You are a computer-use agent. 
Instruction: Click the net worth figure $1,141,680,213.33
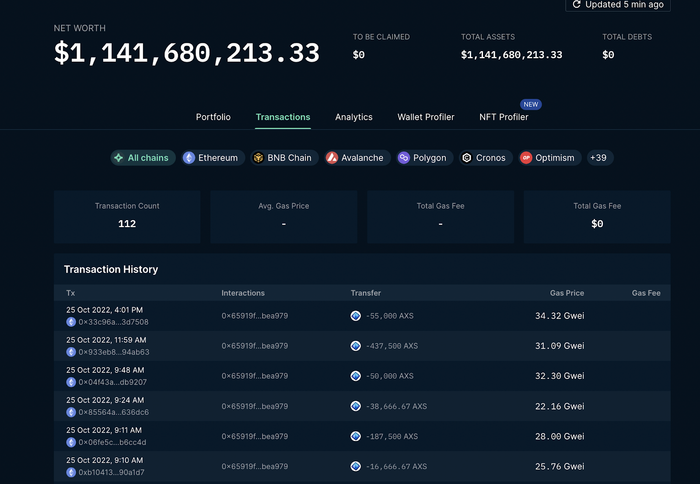click(x=187, y=53)
